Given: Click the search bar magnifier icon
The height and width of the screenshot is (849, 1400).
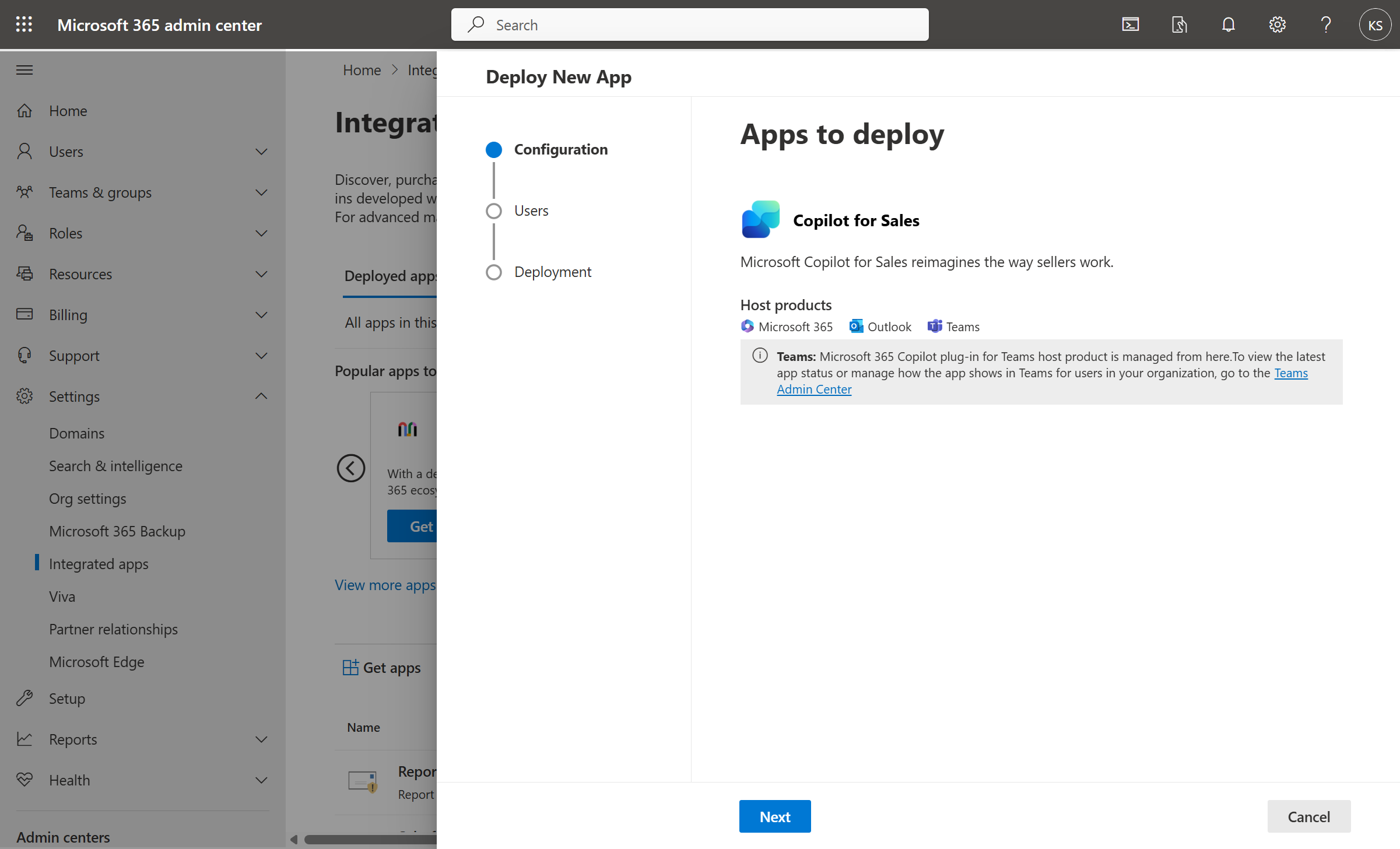Looking at the screenshot, I should click(476, 24).
